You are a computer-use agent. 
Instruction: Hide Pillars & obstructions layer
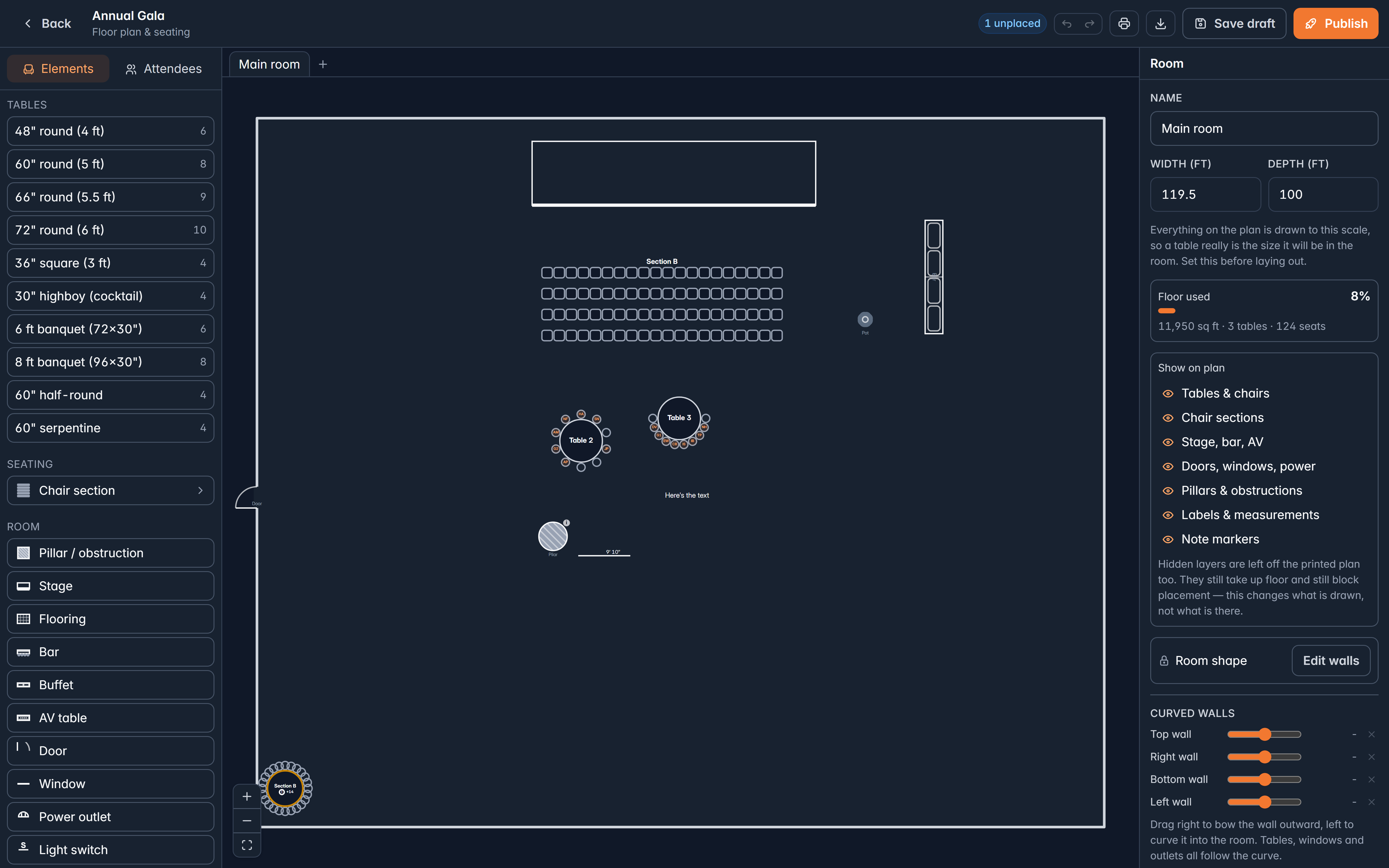coord(1167,491)
